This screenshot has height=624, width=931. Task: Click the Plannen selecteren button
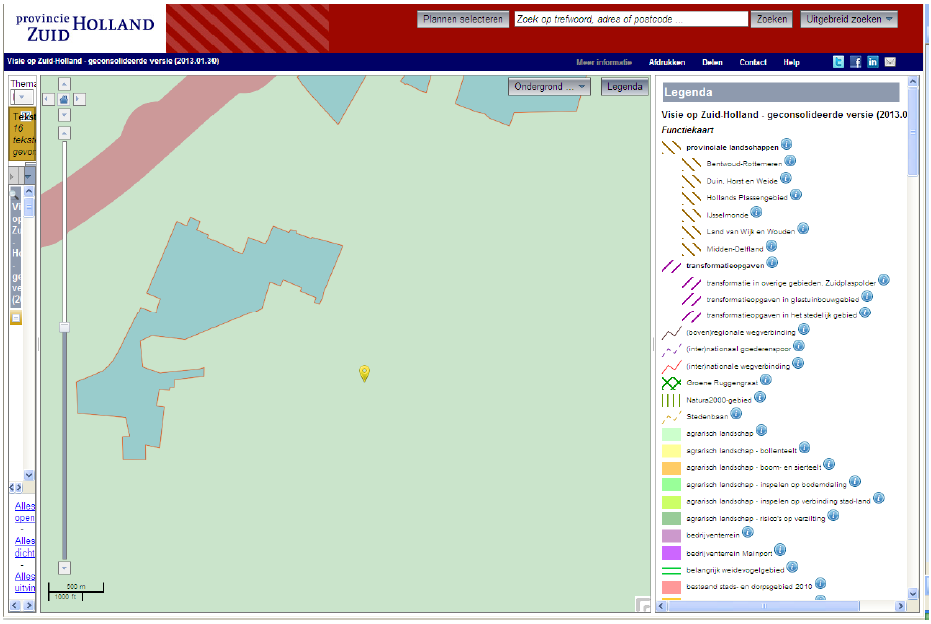click(463, 19)
